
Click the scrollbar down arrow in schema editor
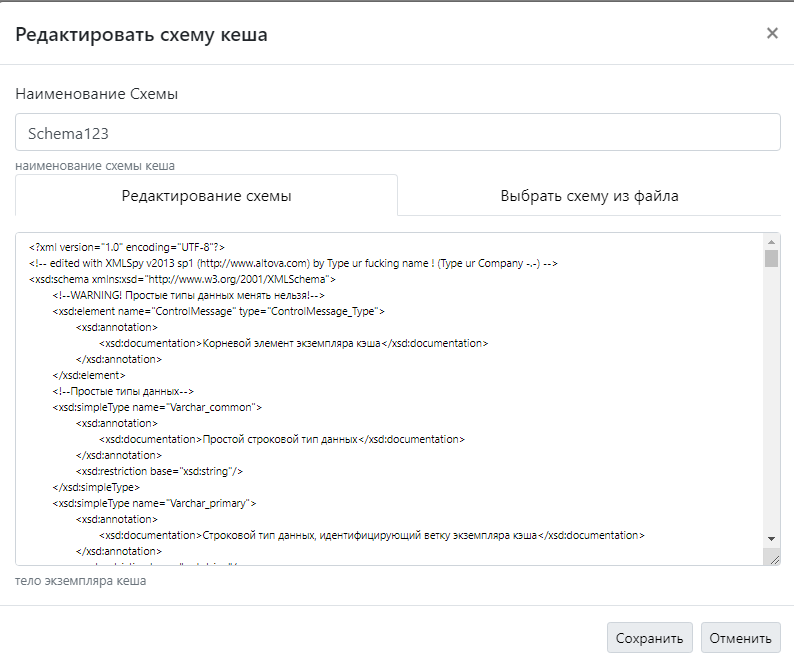(x=771, y=538)
